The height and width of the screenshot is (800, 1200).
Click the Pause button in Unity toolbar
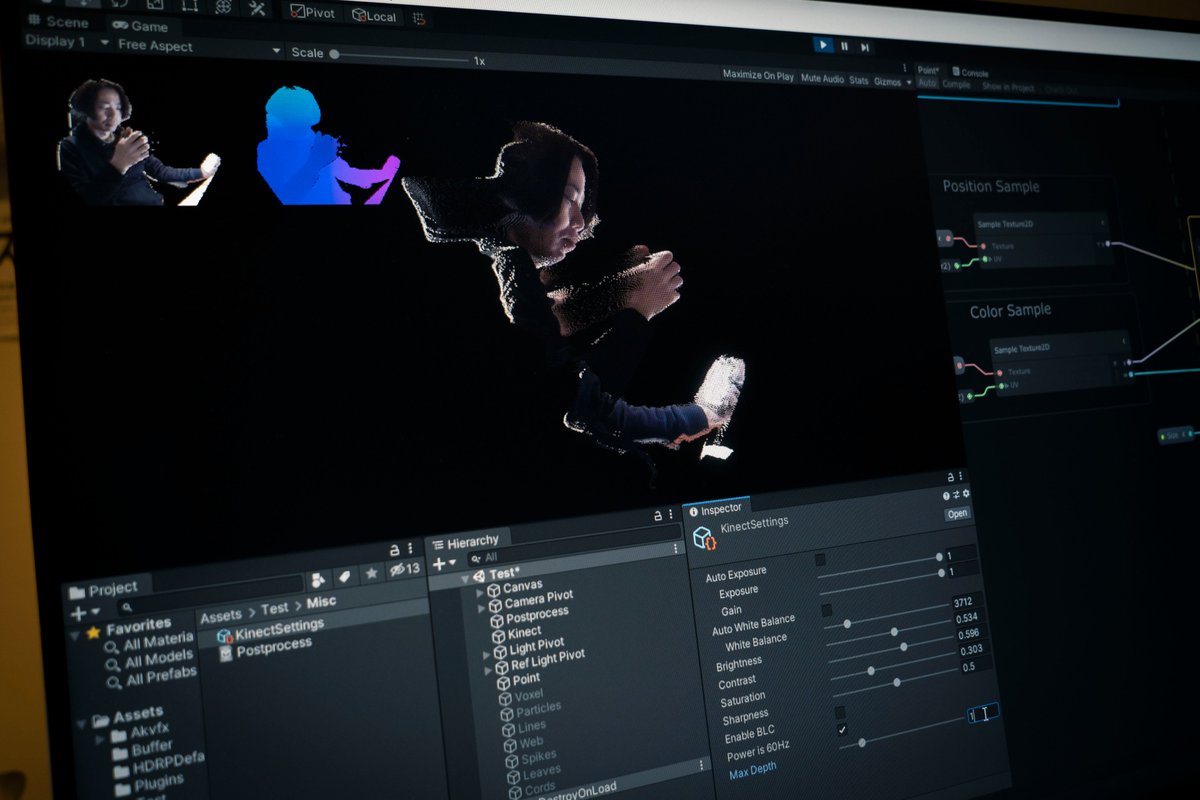(x=844, y=46)
